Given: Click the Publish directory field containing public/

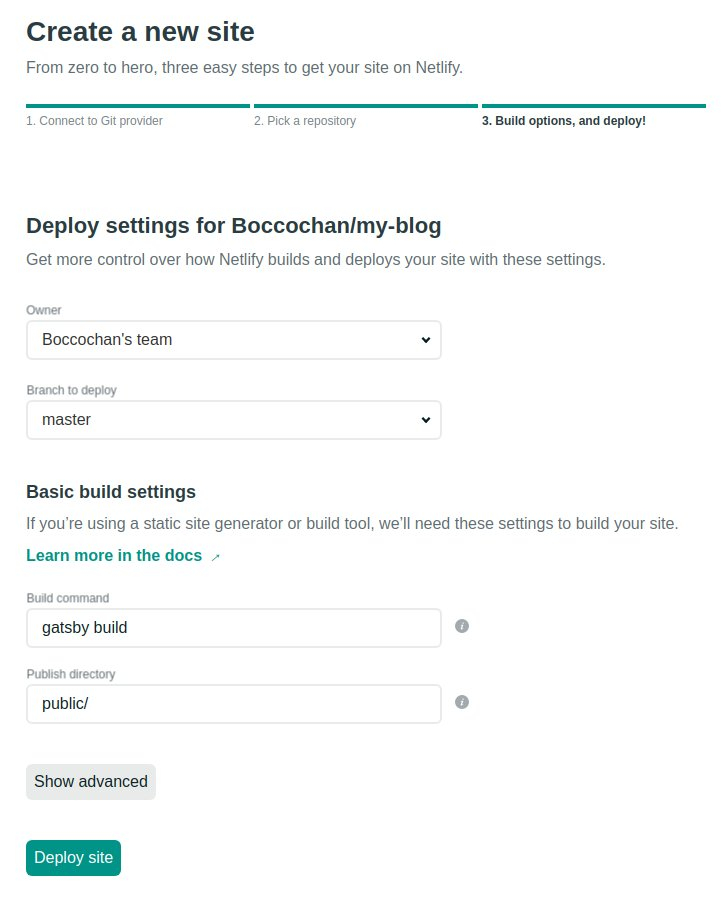Looking at the screenshot, I should click(234, 704).
